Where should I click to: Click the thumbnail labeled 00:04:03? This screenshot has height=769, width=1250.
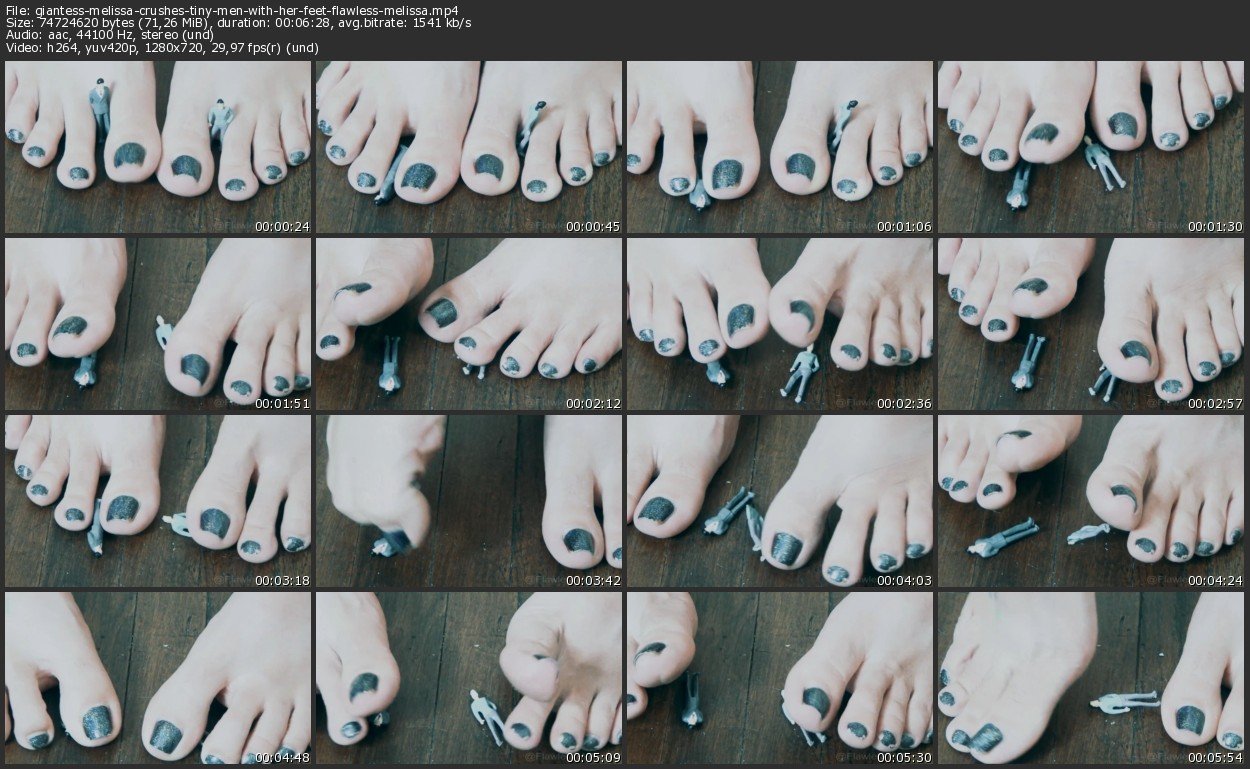tap(780, 501)
